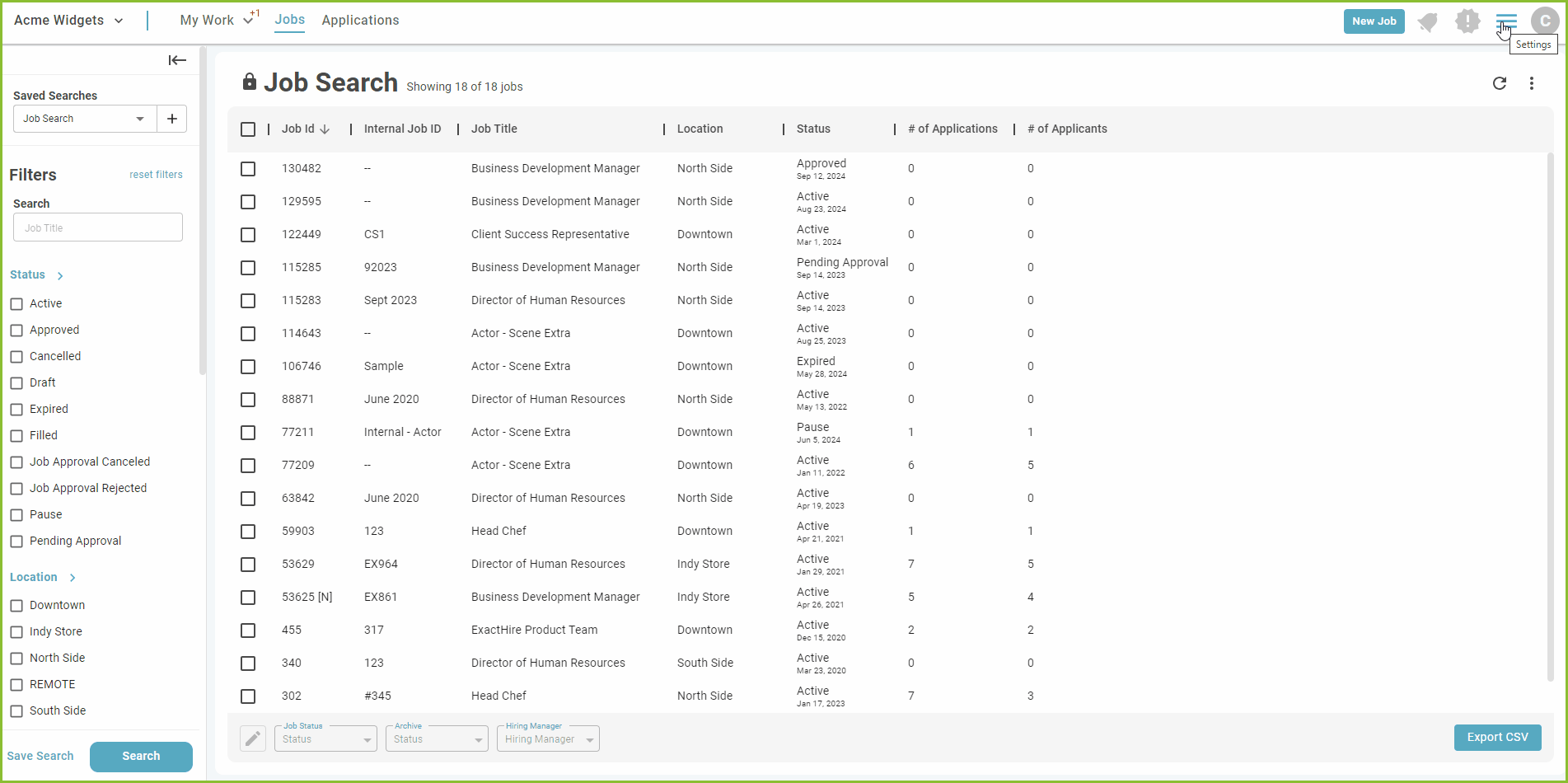Screen dimensions: 1568x783
Task: Open bulk edit with the pencil icon
Action: (x=253, y=738)
